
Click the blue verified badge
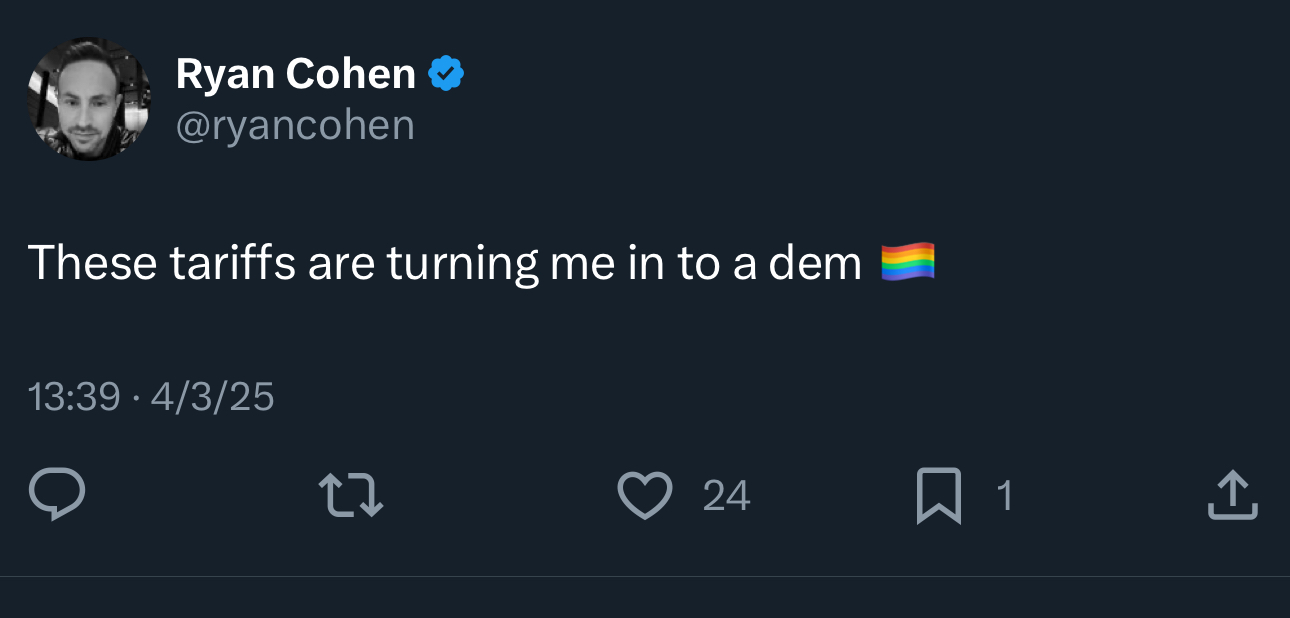point(446,74)
